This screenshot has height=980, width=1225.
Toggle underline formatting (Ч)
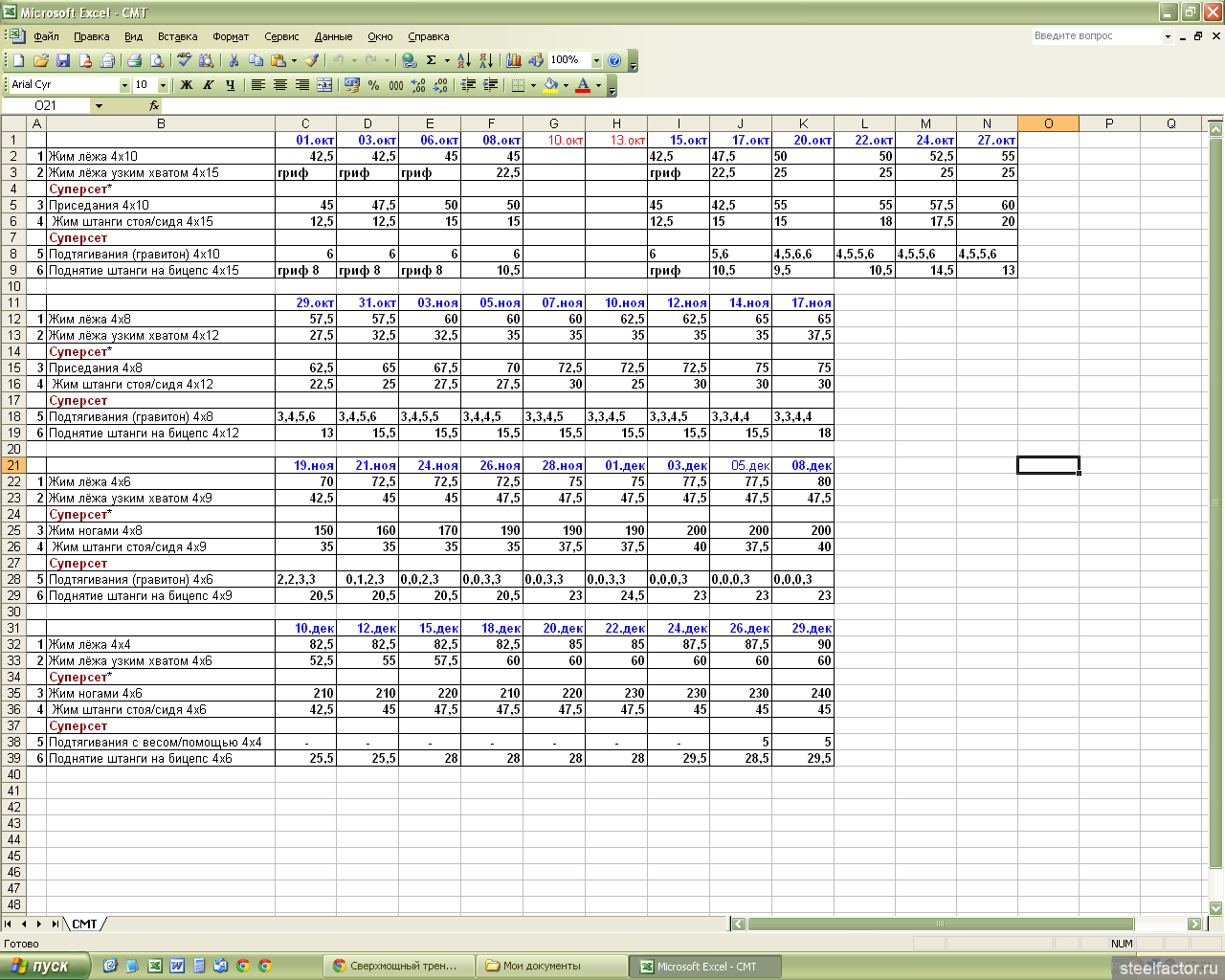(x=231, y=85)
